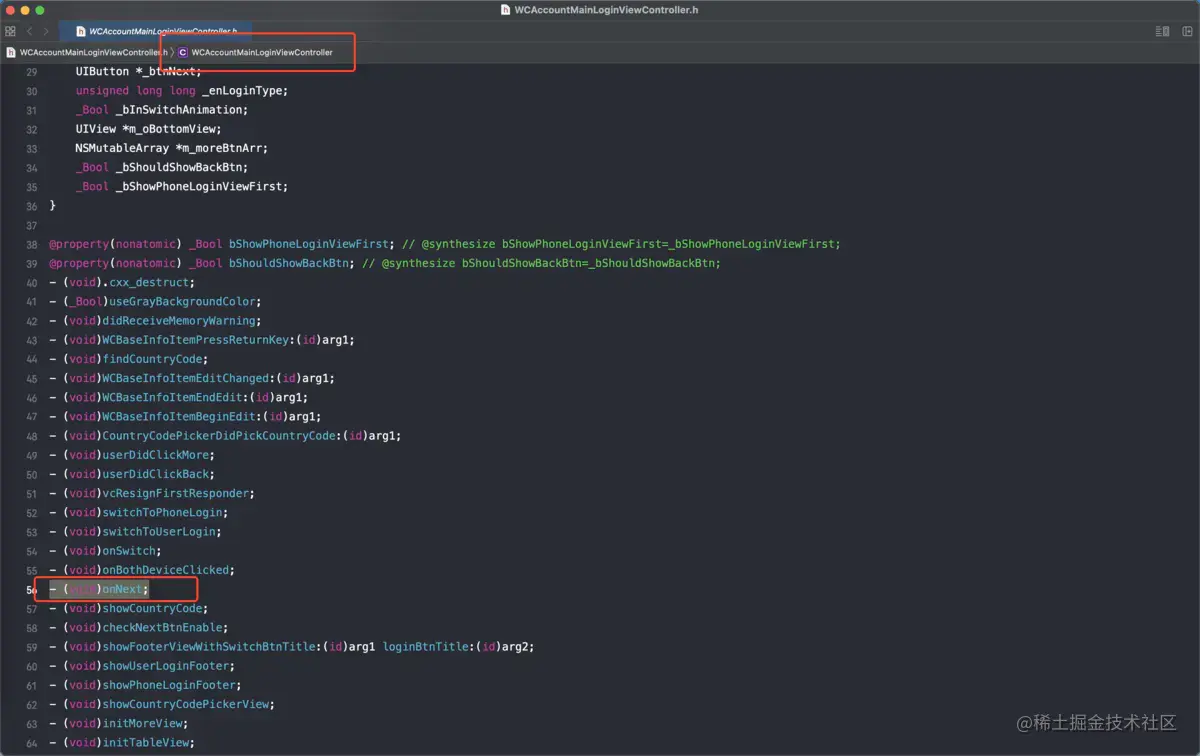Click the vcResignFirstResponder method line
The width and height of the screenshot is (1200, 756).
click(x=152, y=493)
